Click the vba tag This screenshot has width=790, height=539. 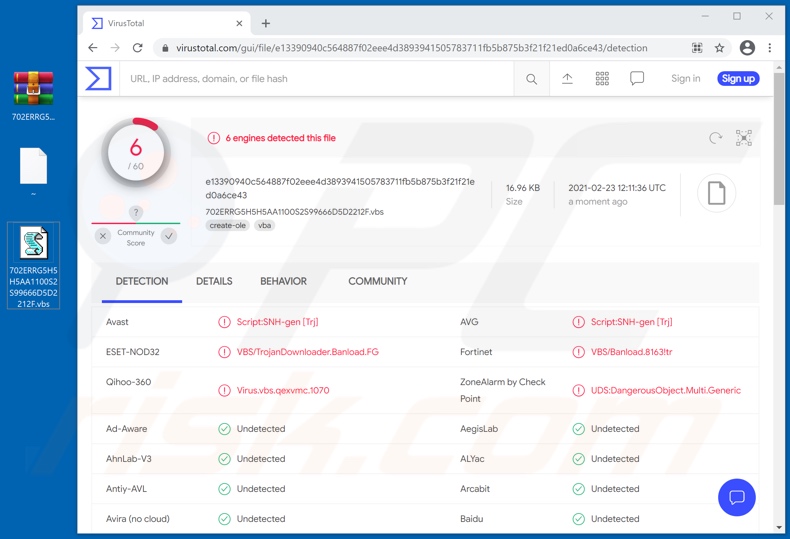(265, 226)
